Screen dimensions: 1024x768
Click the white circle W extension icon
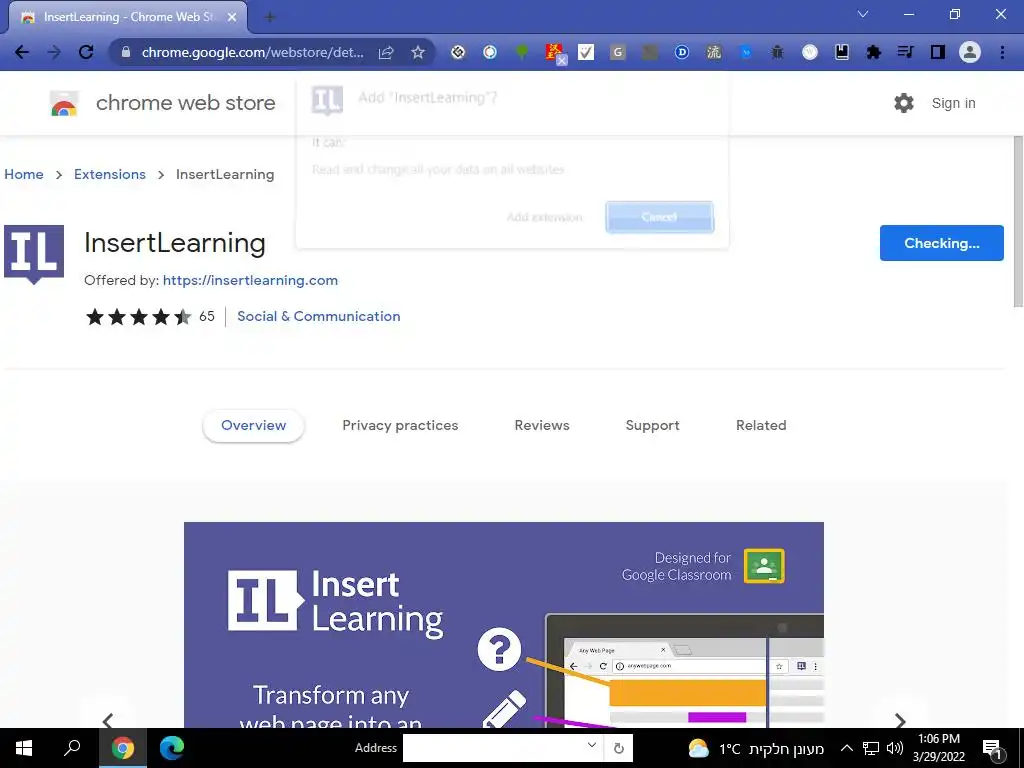click(x=810, y=52)
